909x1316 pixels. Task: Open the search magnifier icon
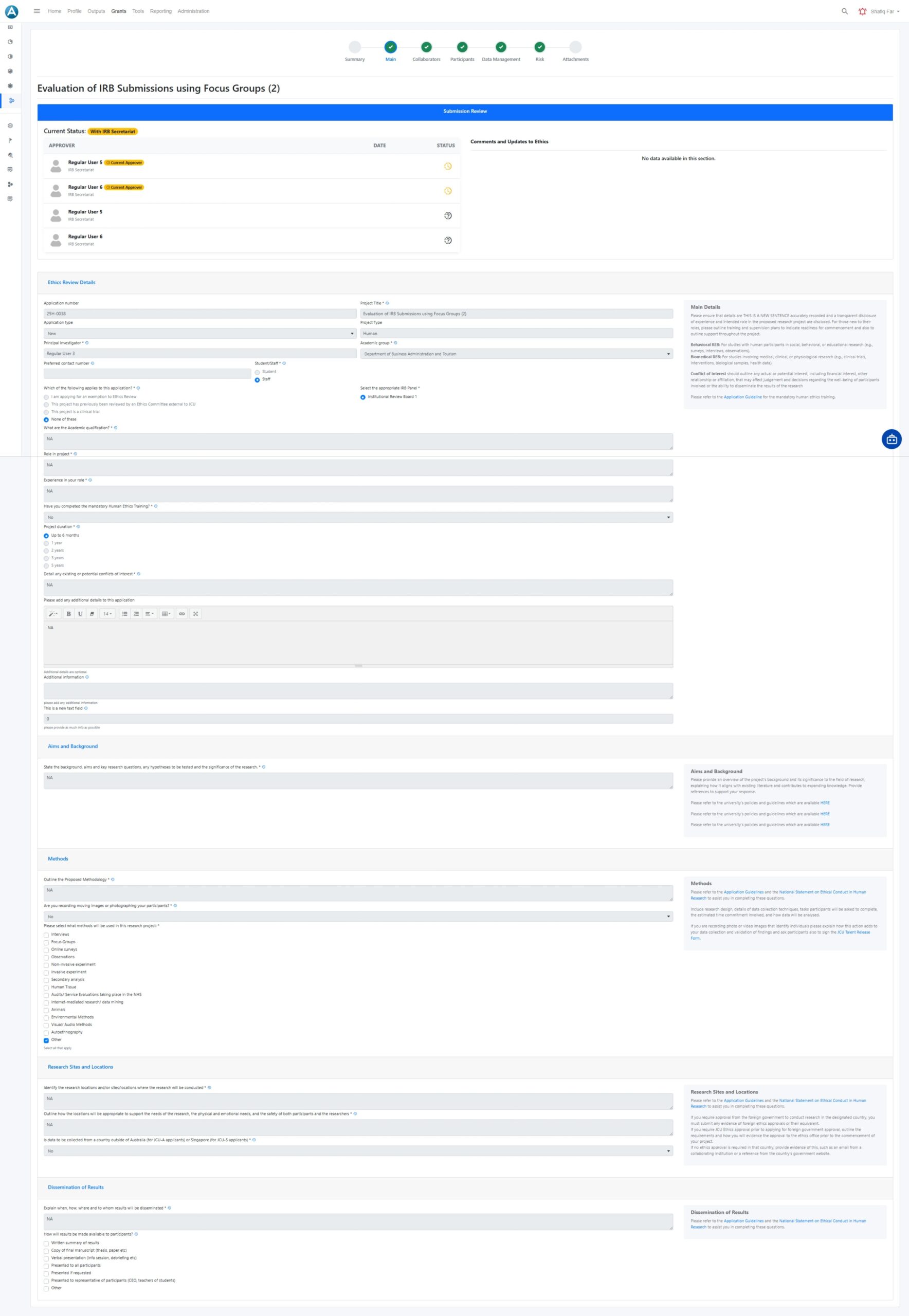[x=844, y=11]
